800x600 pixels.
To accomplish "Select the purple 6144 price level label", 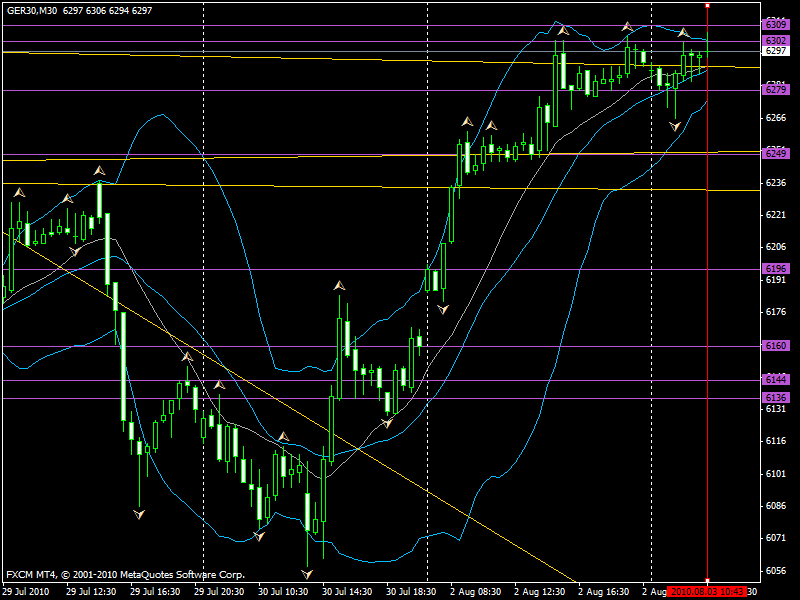I will click(x=776, y=380).
